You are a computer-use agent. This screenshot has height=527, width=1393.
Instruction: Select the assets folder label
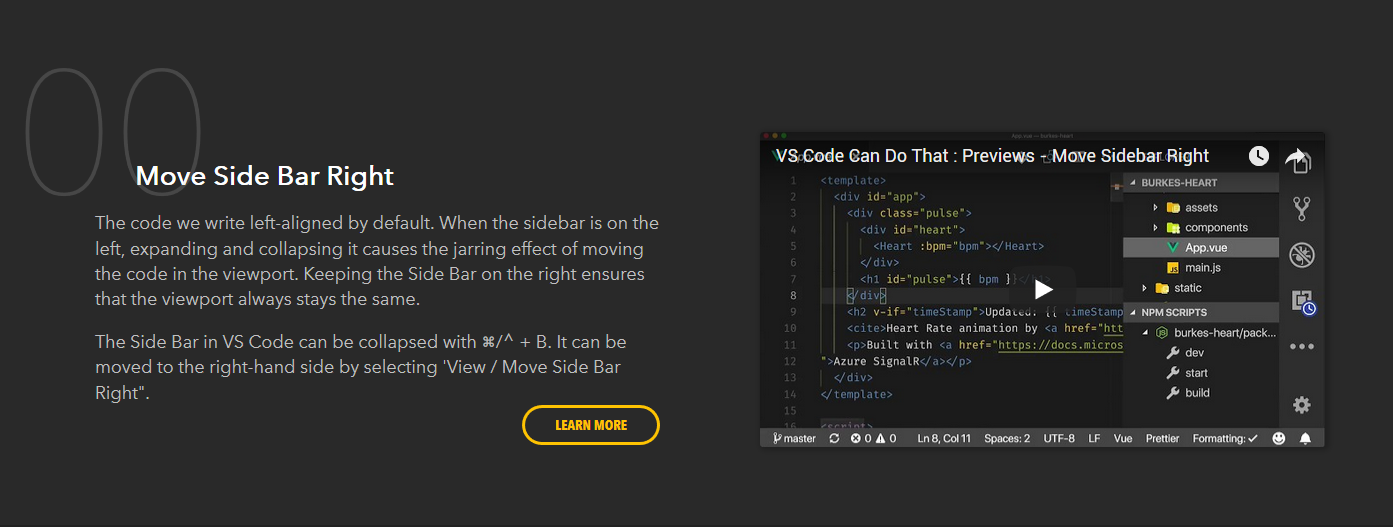1201,207
